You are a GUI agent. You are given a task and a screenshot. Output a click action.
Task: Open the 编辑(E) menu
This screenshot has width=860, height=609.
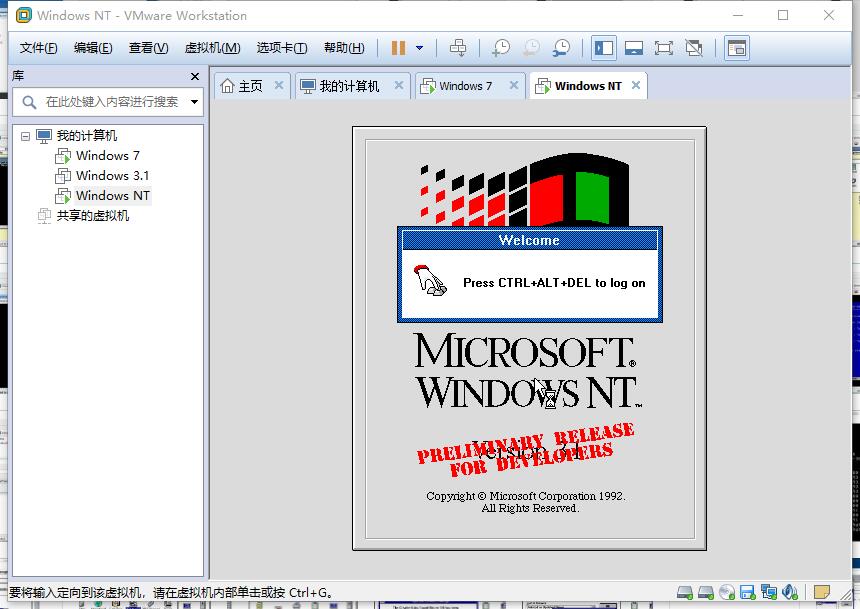pos(93,48)
